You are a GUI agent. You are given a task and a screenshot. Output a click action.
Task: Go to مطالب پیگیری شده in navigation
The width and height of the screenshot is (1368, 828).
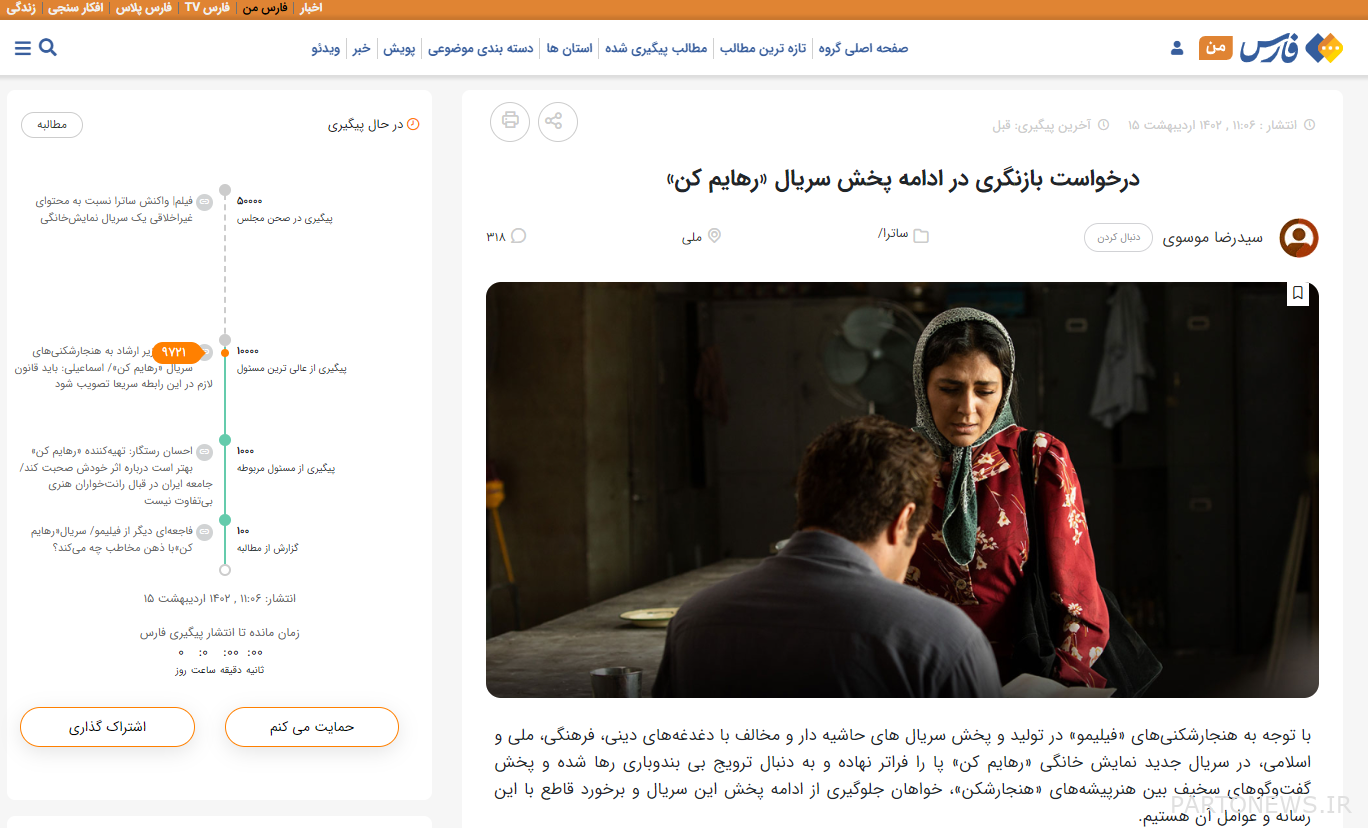pos(656,48)
